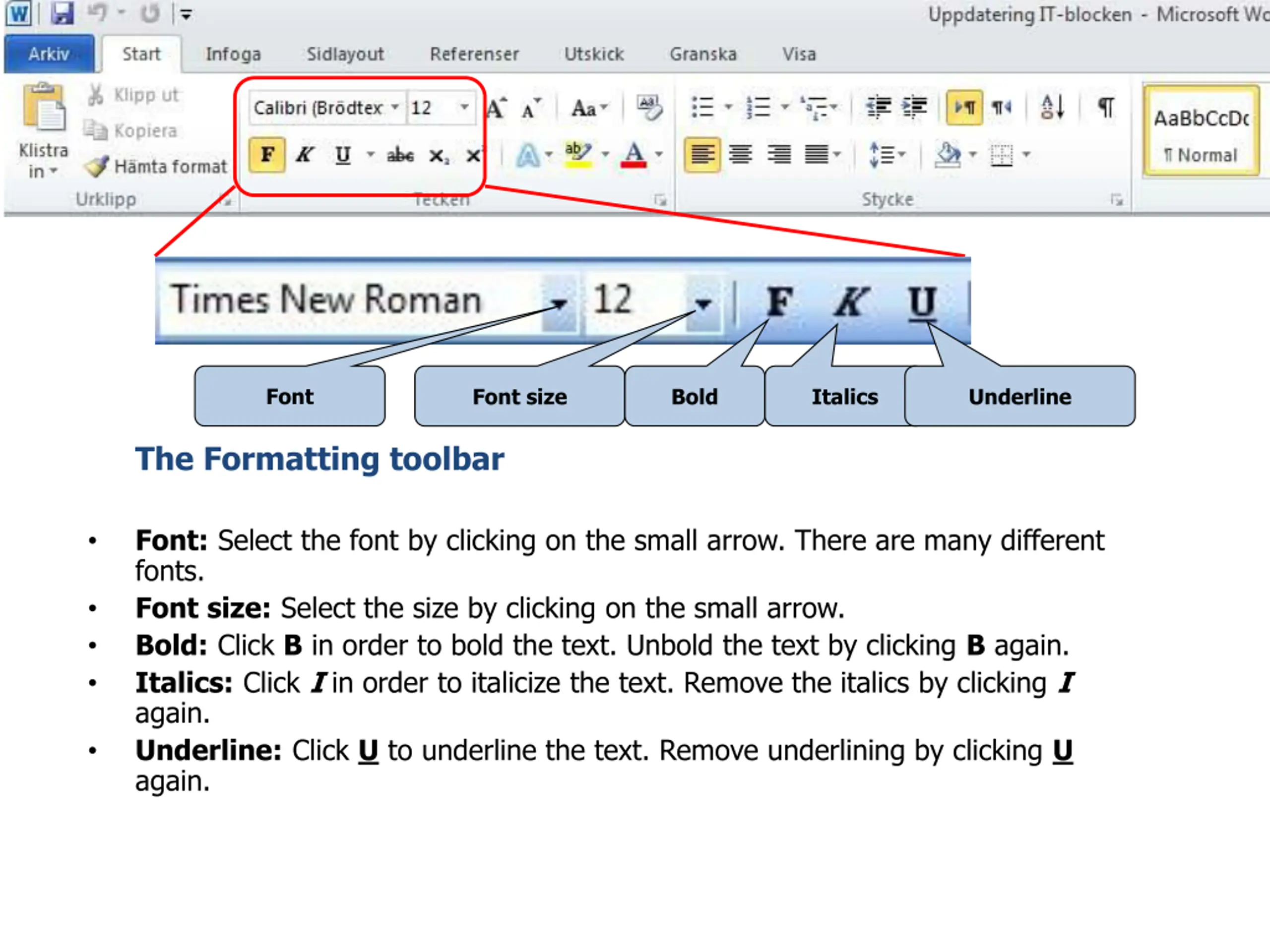Click line spacing icon

883,155
